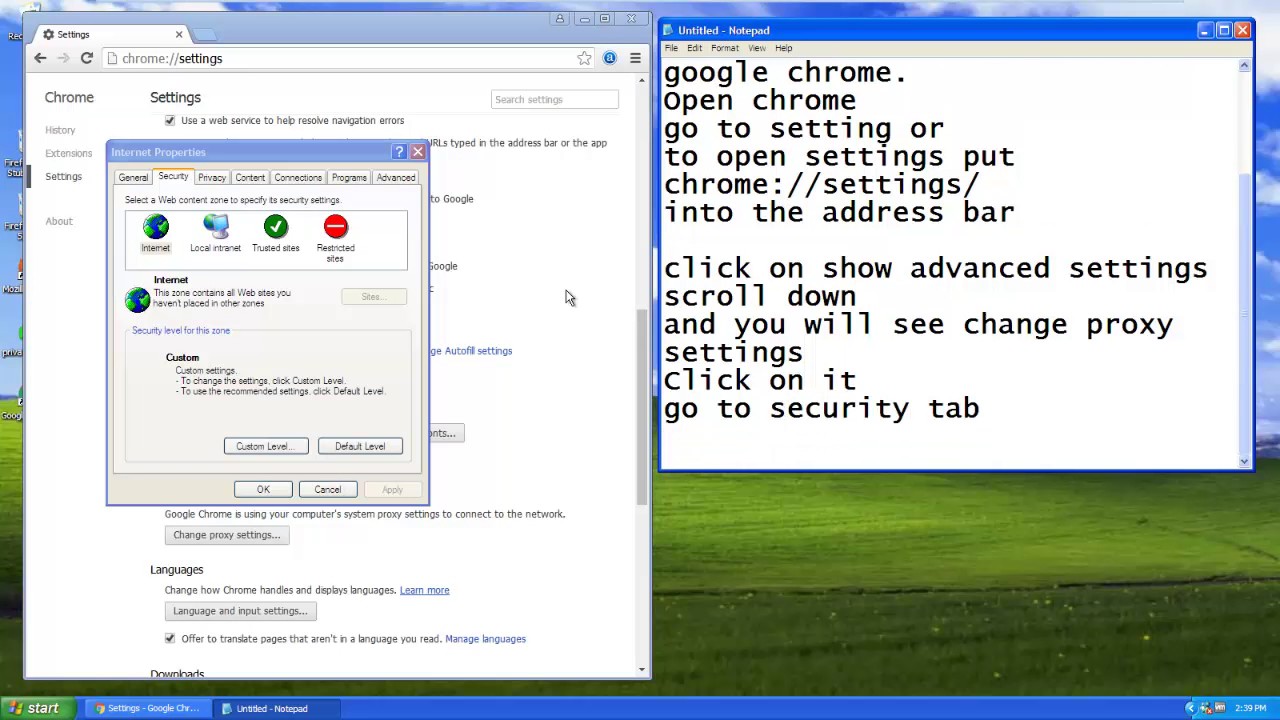Screen dimensions: 1280x720
Task: Click the Search settings field
Action: [x=555, y=99]
